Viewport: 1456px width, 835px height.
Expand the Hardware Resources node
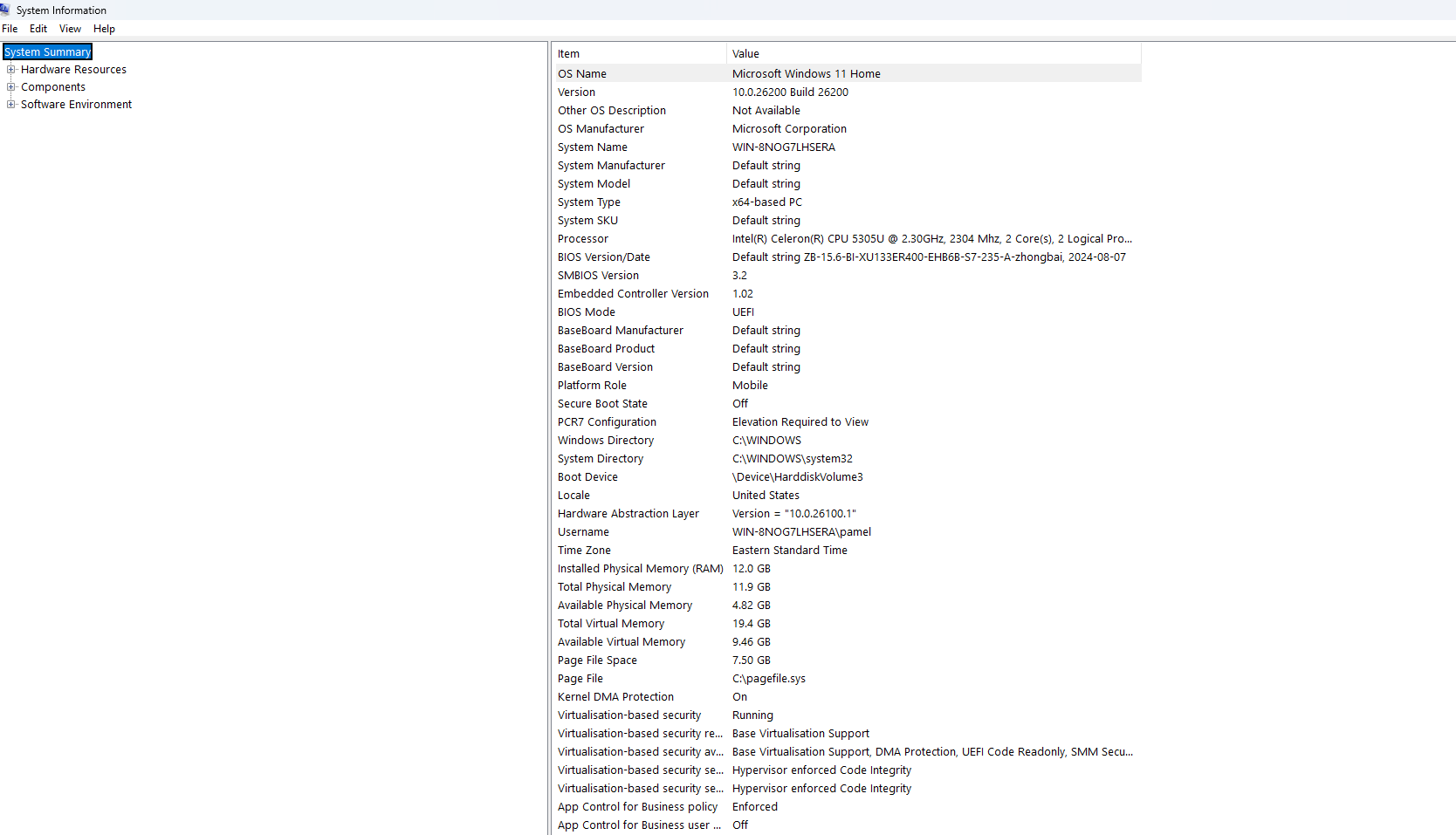(11, 70)
